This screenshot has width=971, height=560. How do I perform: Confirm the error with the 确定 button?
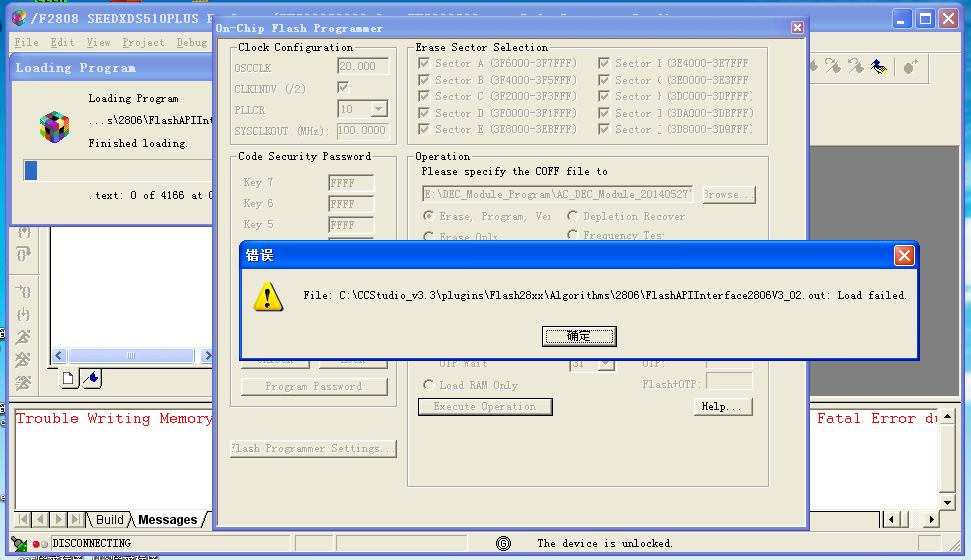tap(579, 336)
